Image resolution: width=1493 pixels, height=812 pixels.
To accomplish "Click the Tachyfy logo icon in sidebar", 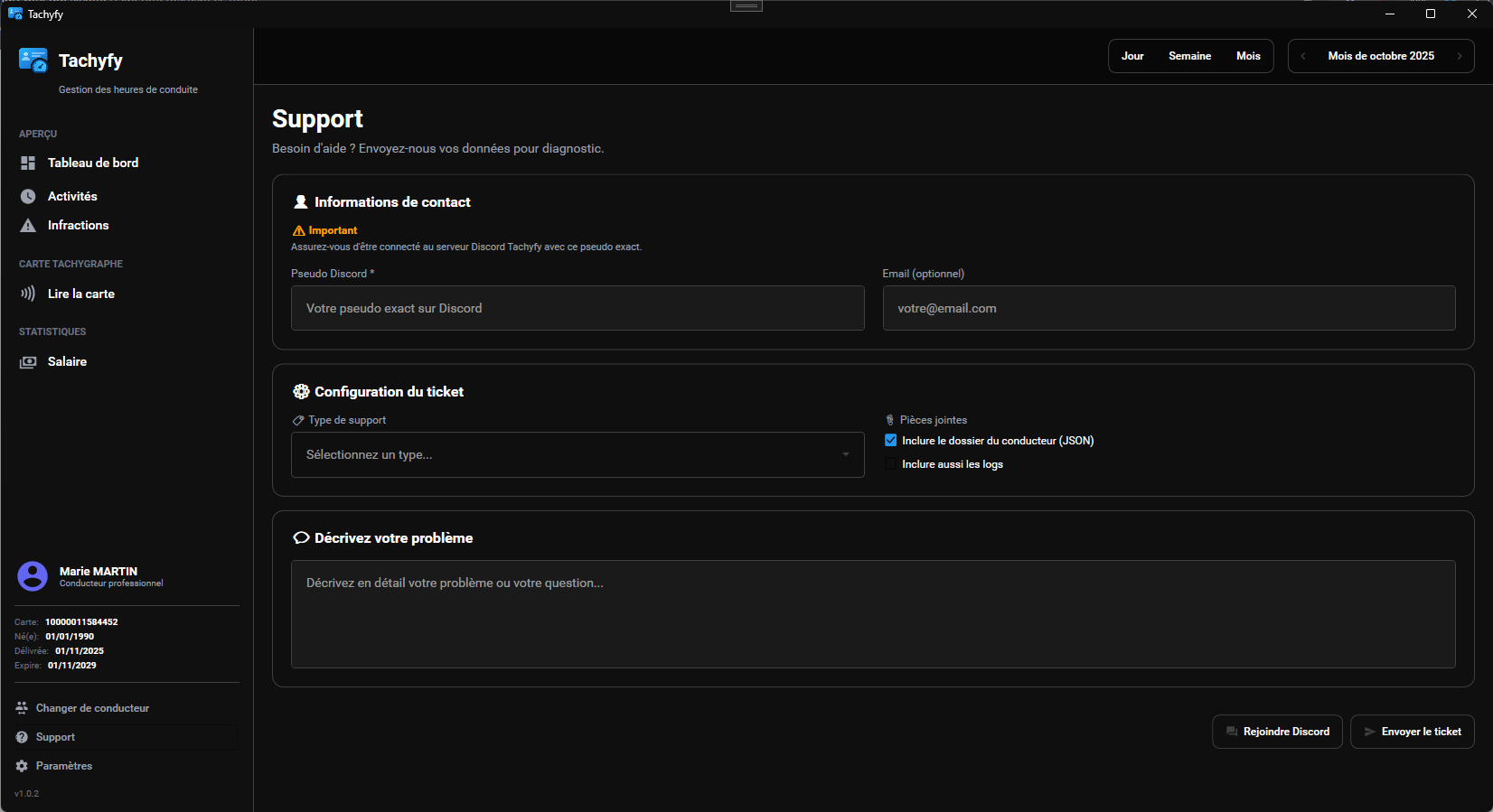I will point(33,61).
